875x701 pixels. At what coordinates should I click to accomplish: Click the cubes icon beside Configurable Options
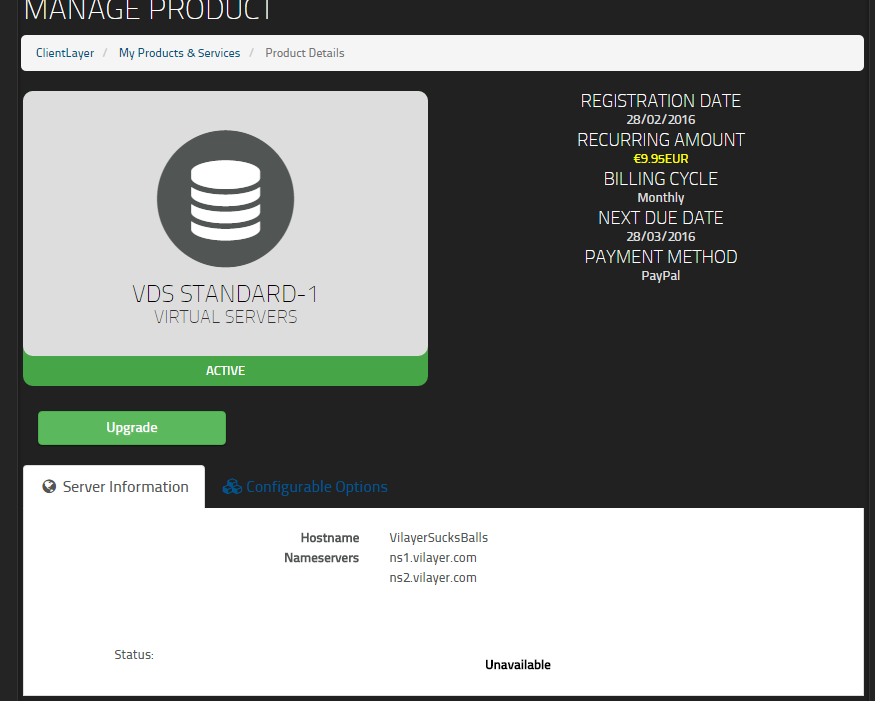tap(232, 487)
